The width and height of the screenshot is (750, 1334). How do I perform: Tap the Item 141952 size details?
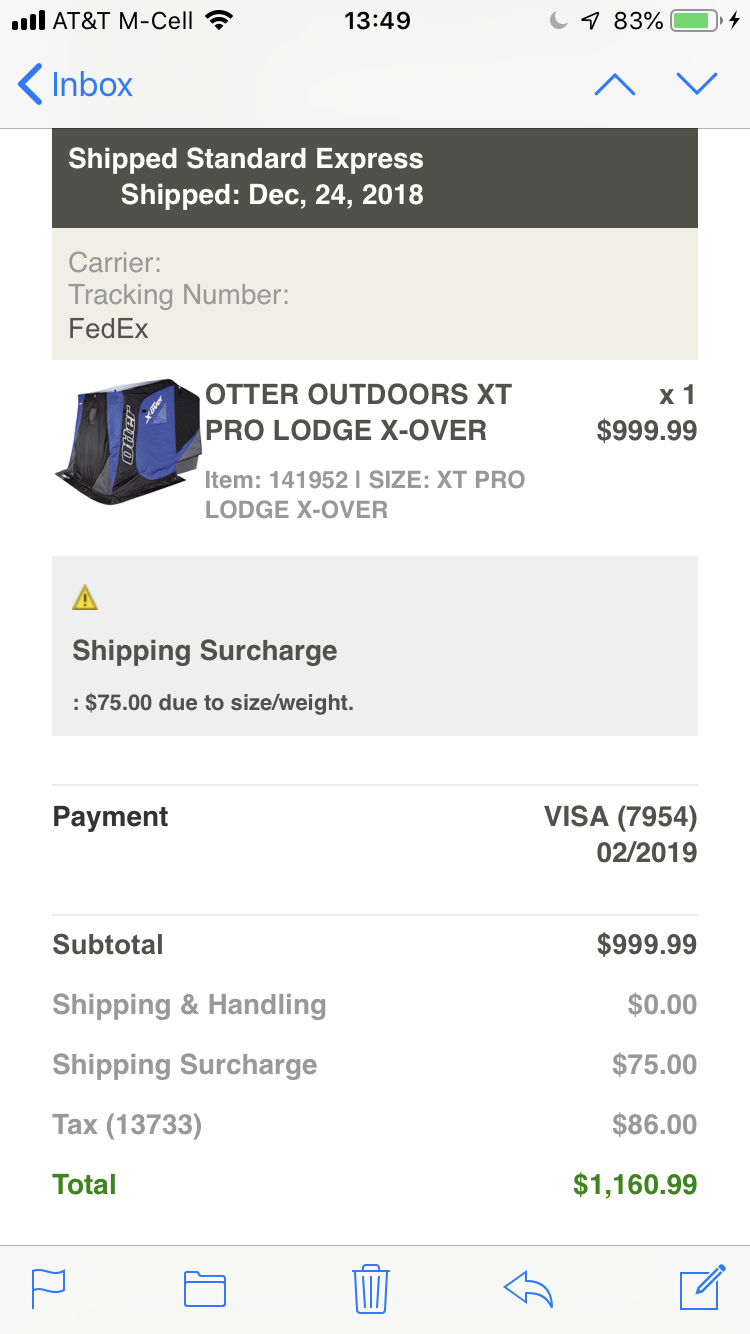tap(365, 495)
